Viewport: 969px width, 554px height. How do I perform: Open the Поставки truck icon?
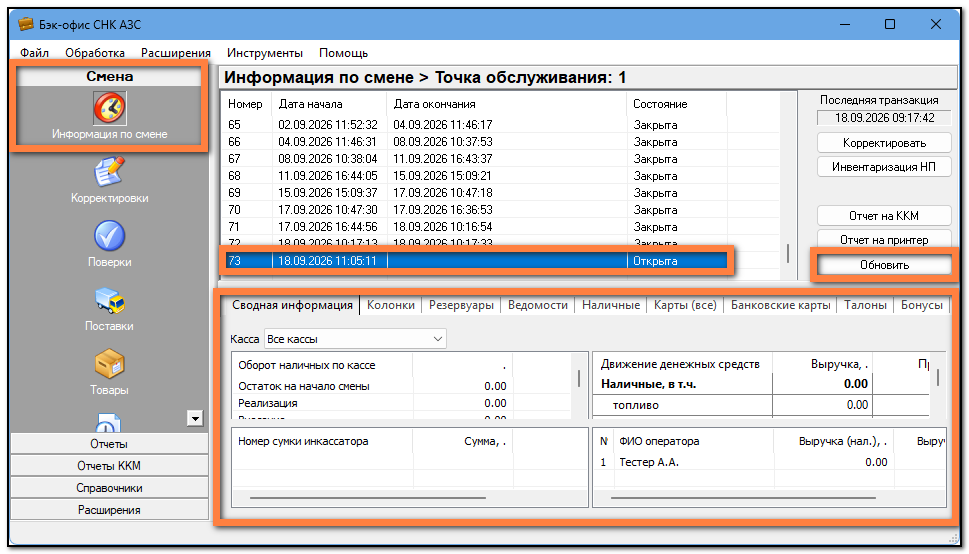click(109, 300)
